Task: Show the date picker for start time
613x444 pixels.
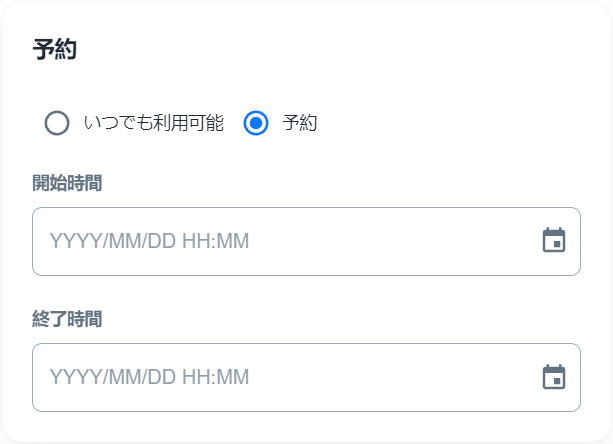Action: click(x=554, y=241)
